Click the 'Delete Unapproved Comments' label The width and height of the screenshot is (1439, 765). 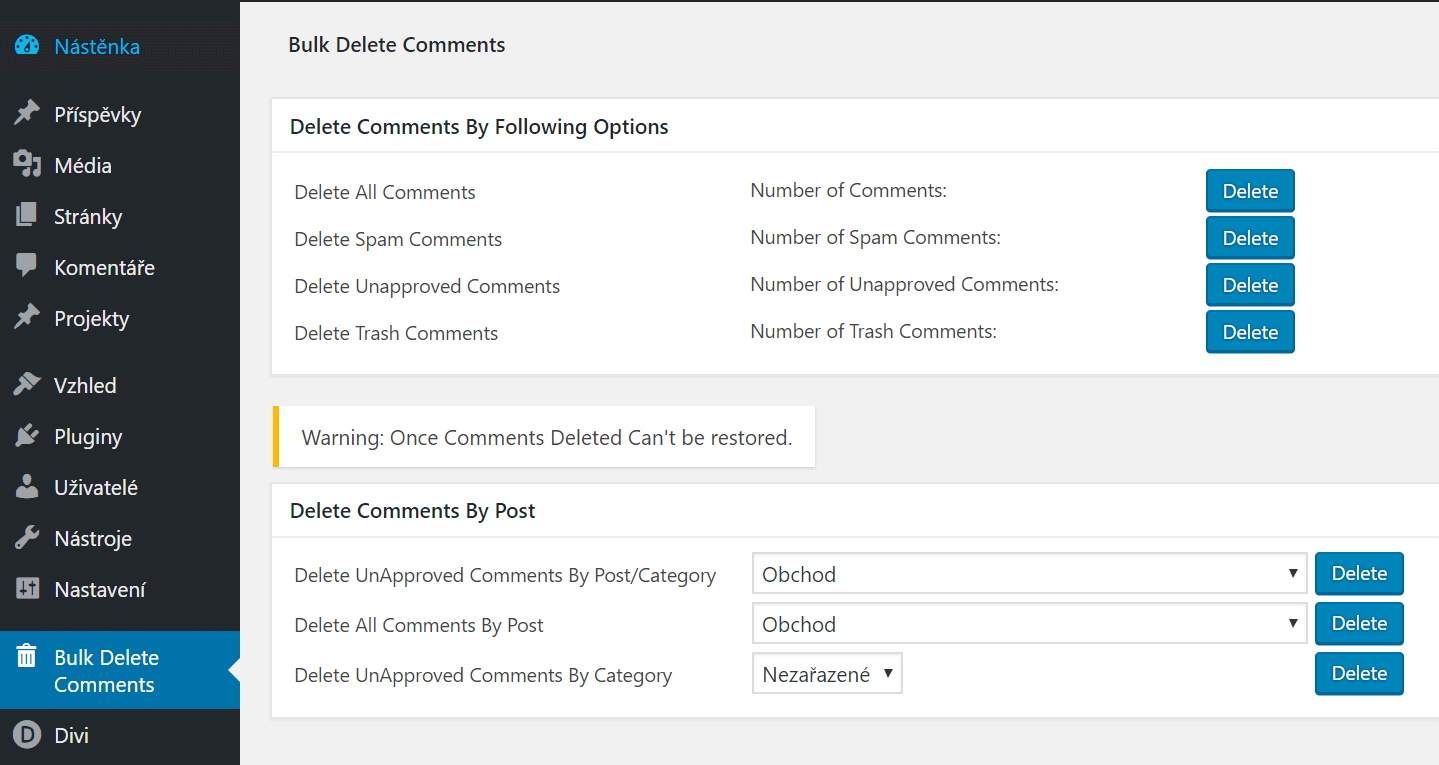[427, 287]
